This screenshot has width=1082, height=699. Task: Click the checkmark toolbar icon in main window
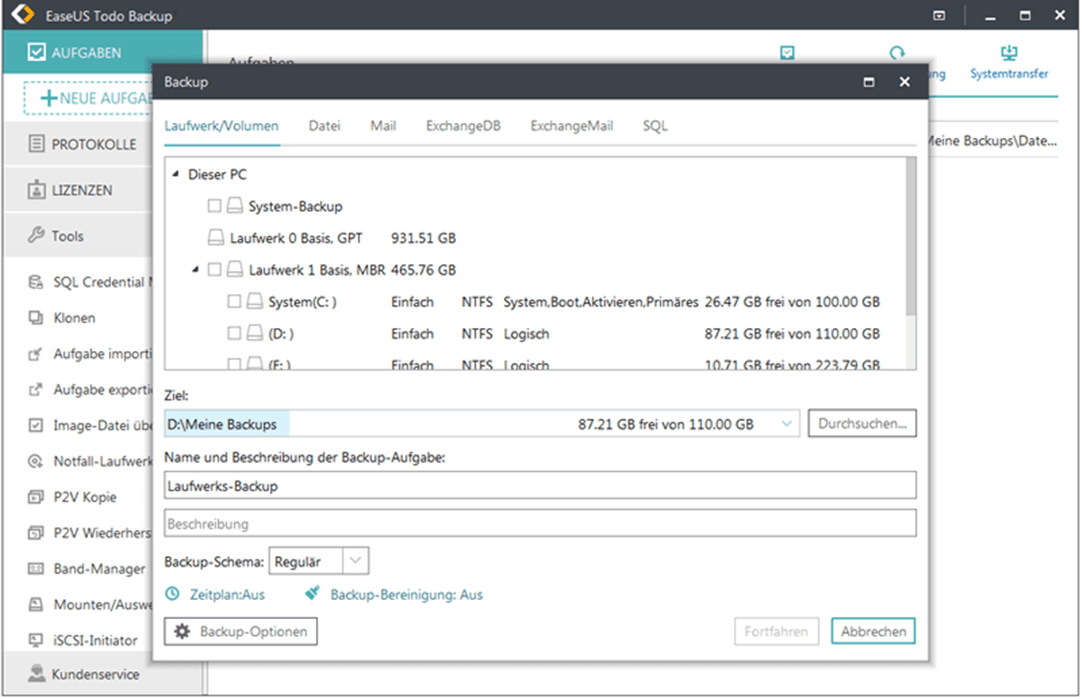coord(787,52)
